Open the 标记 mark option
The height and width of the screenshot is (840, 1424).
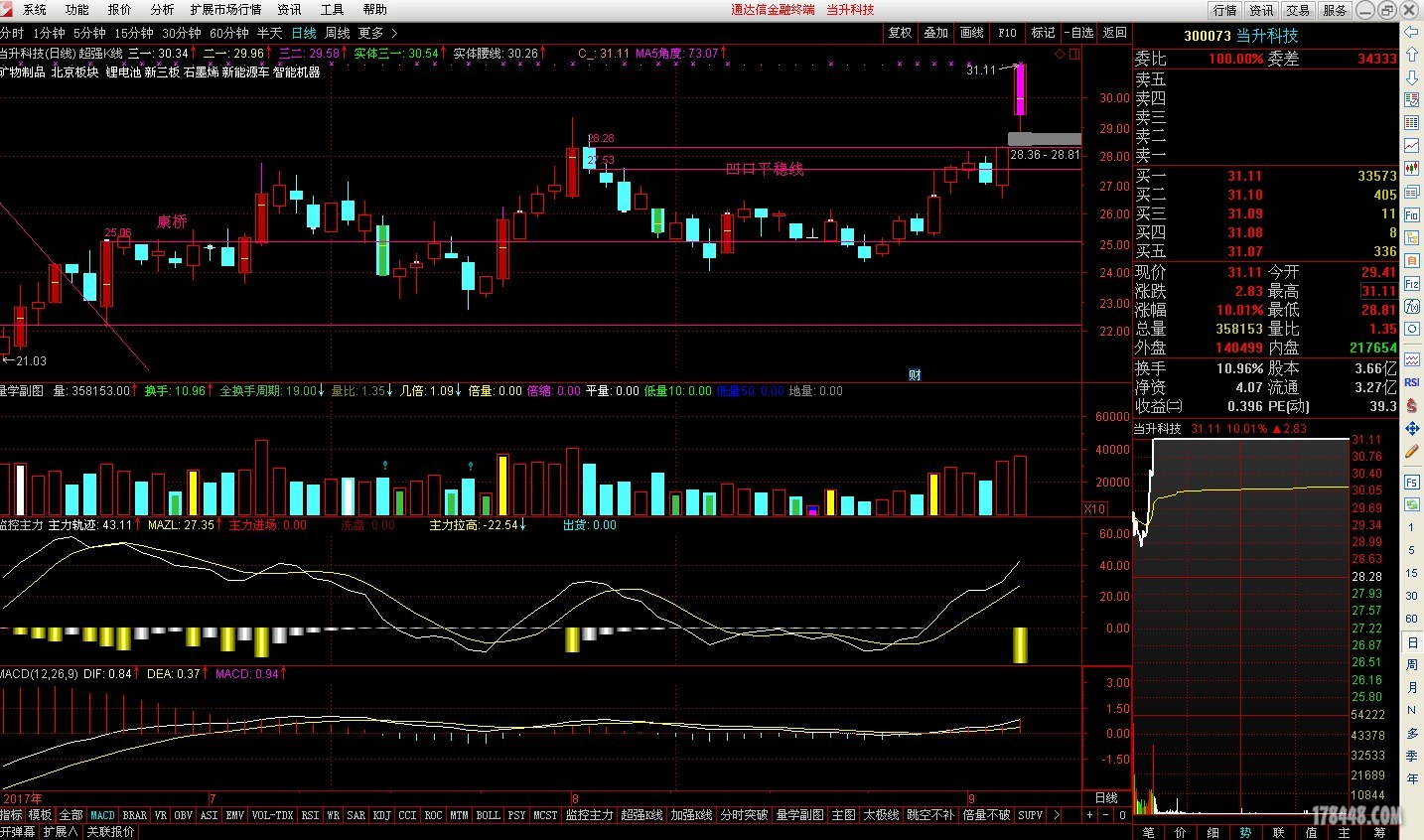[x=1043, y=33]
